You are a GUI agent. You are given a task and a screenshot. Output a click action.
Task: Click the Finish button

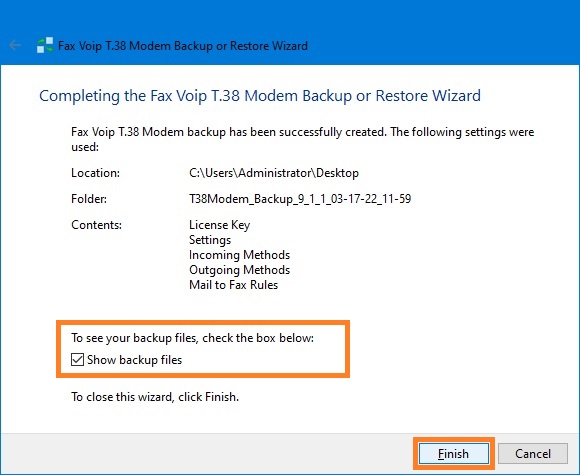[453, 454]
